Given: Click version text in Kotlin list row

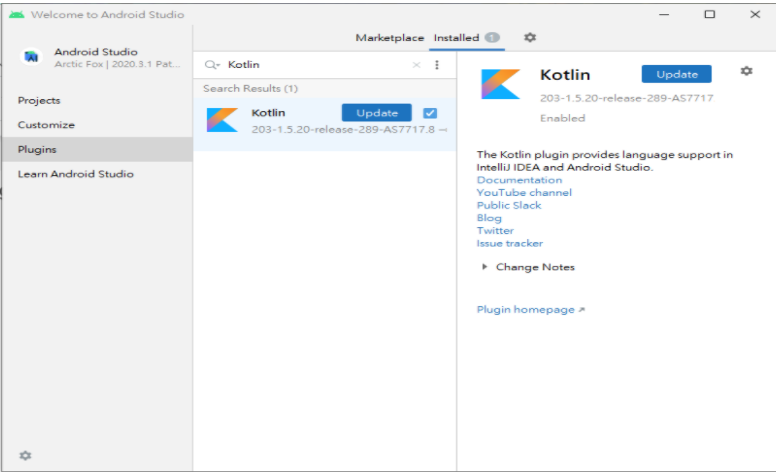Looking at the screenshot, I should [343, 129].
